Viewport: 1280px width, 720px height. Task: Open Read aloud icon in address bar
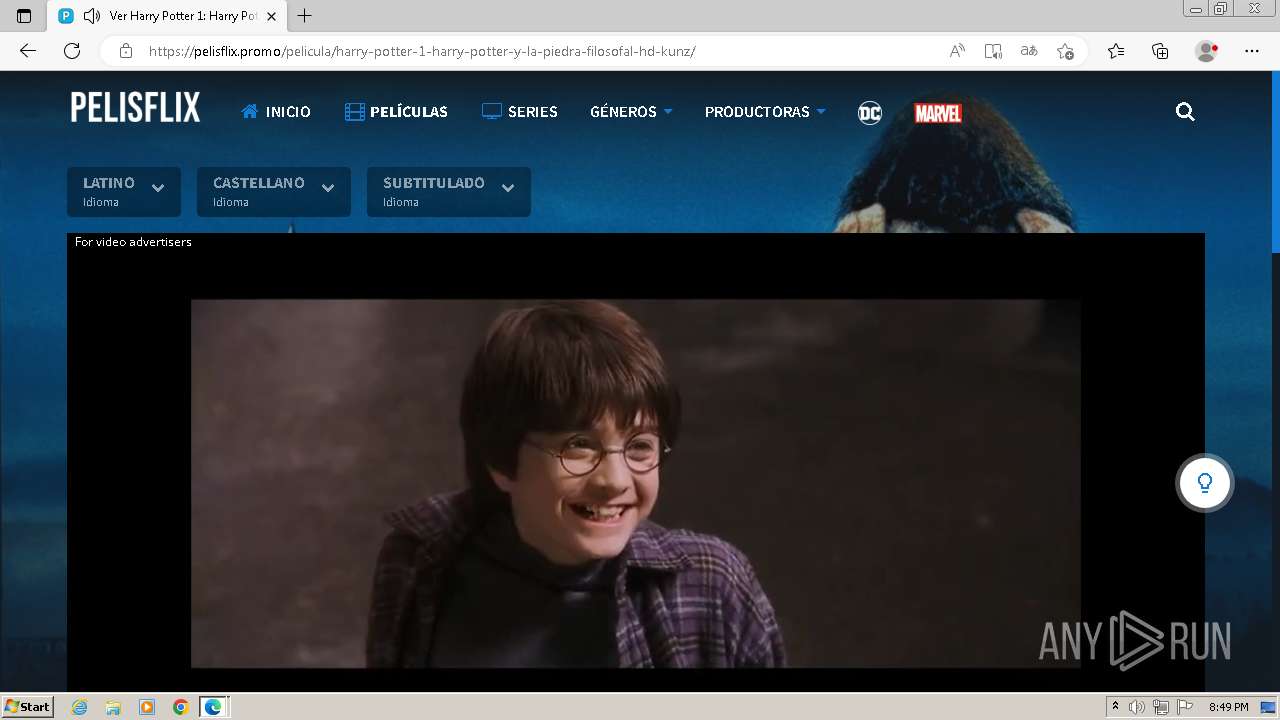point(957,51)
